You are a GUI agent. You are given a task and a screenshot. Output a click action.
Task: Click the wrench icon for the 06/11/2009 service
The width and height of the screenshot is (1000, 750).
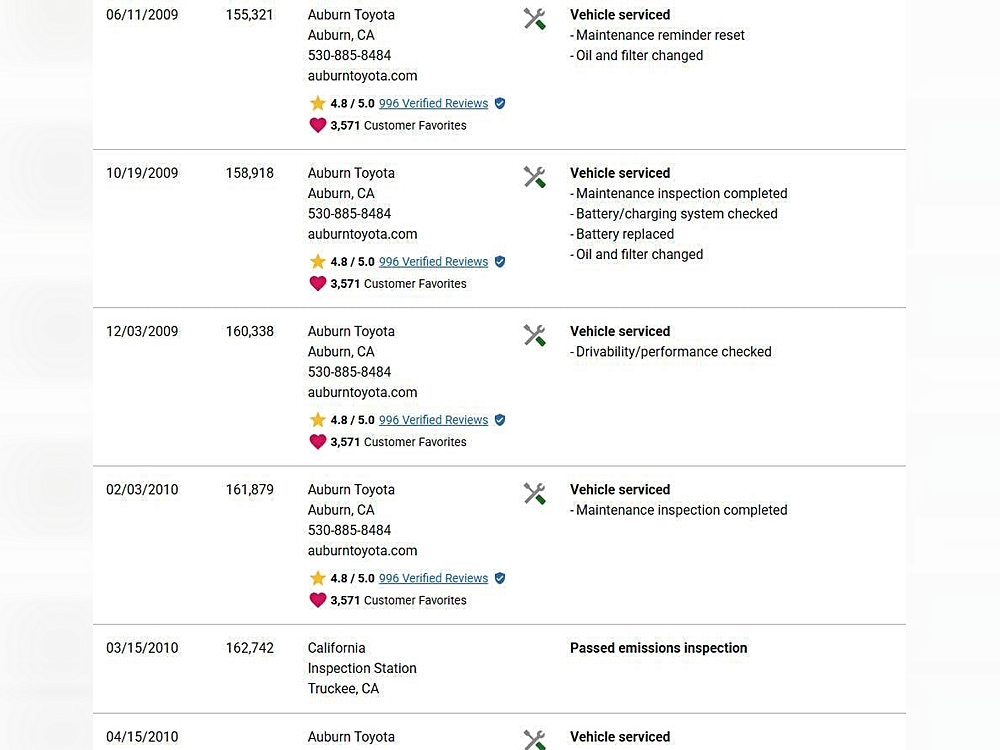[535, 19]
